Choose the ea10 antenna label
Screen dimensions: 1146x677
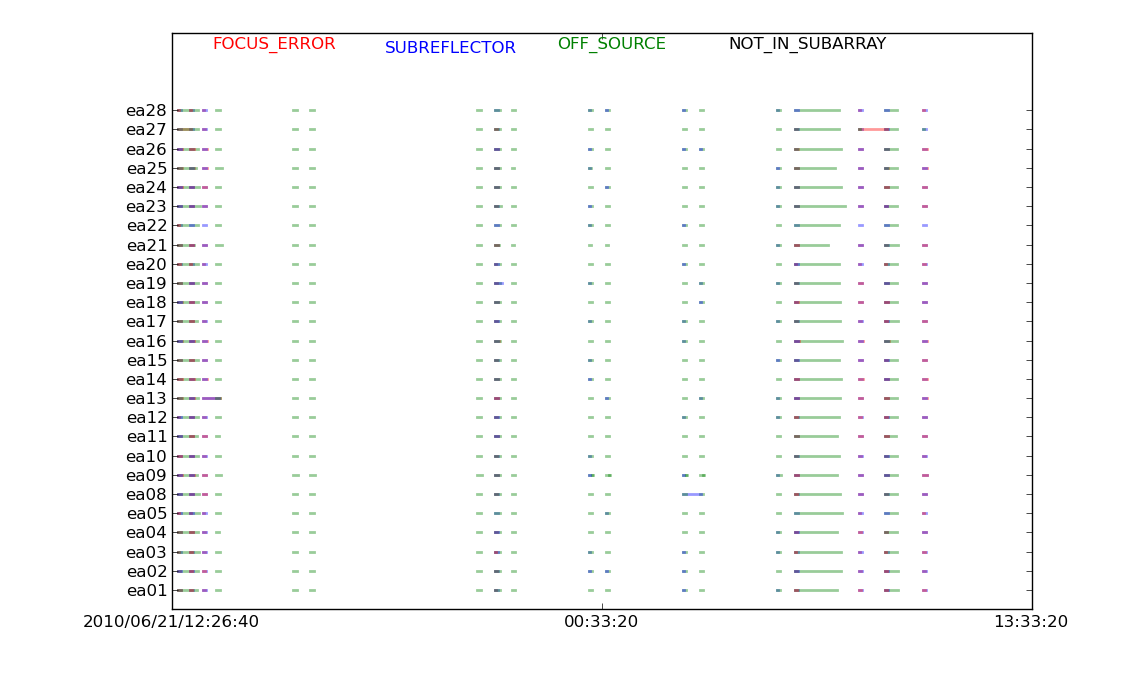(x=146, y=457)
